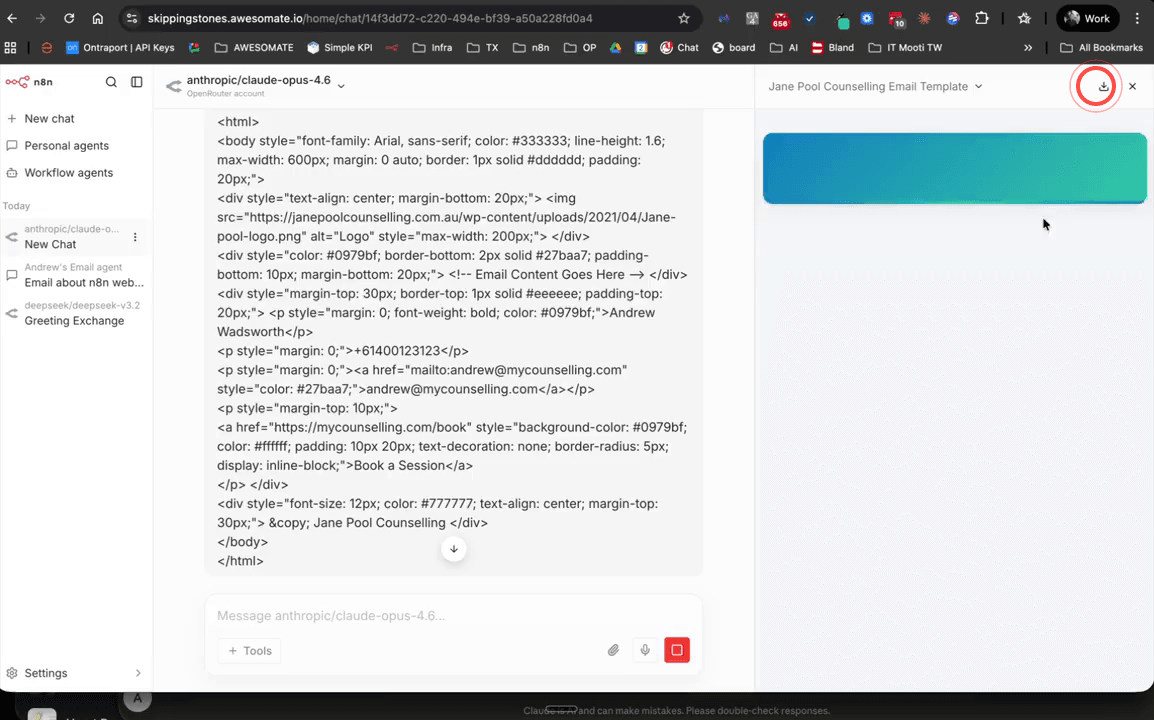Screen dimensions: 1154x720
Task: Jump to bottom with the scroll-down arrow
Action: click(454, 549)
